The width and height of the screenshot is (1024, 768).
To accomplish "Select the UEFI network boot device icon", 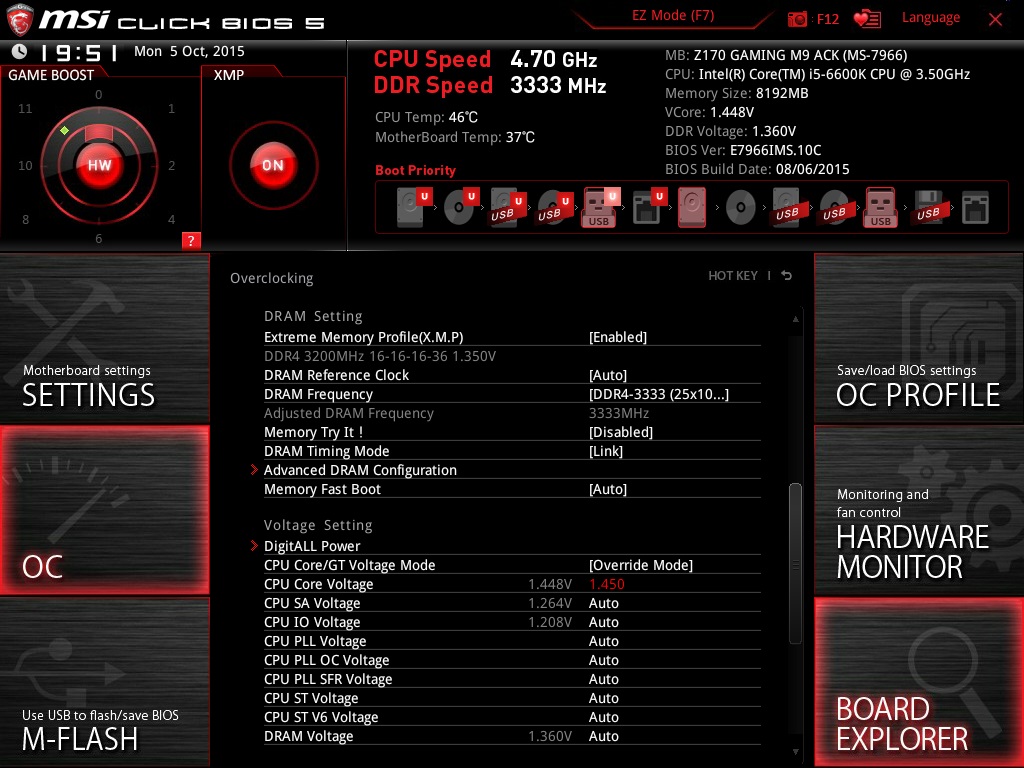I will (649, 207).
